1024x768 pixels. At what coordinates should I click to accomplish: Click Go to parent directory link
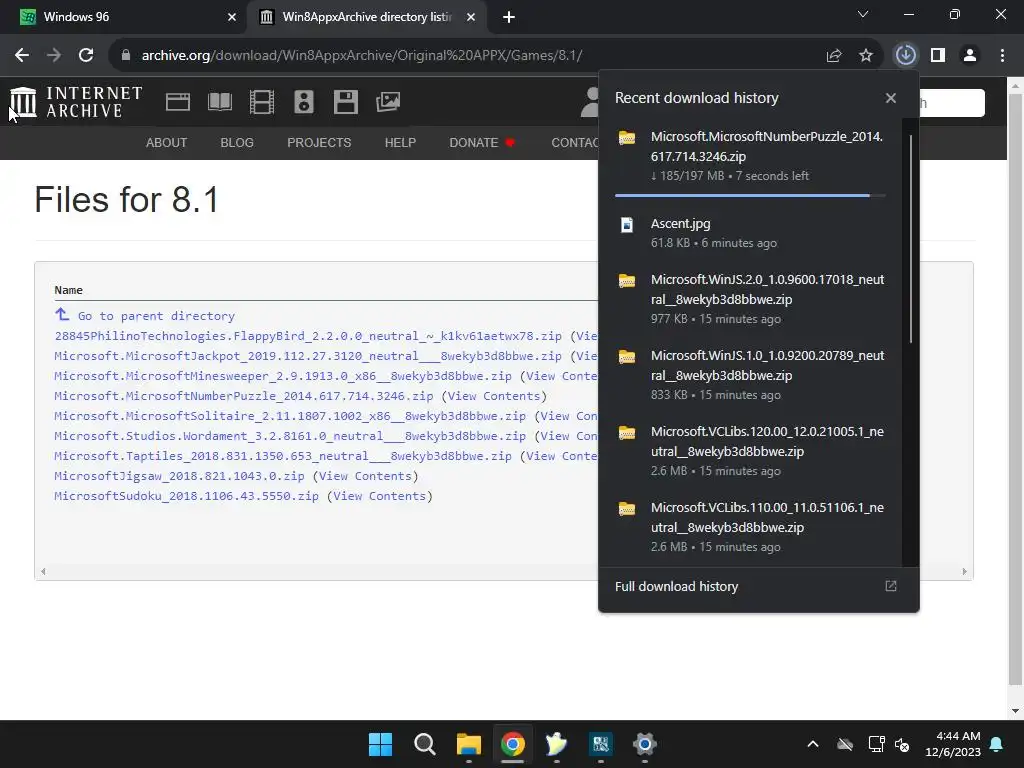click(156, 316)
